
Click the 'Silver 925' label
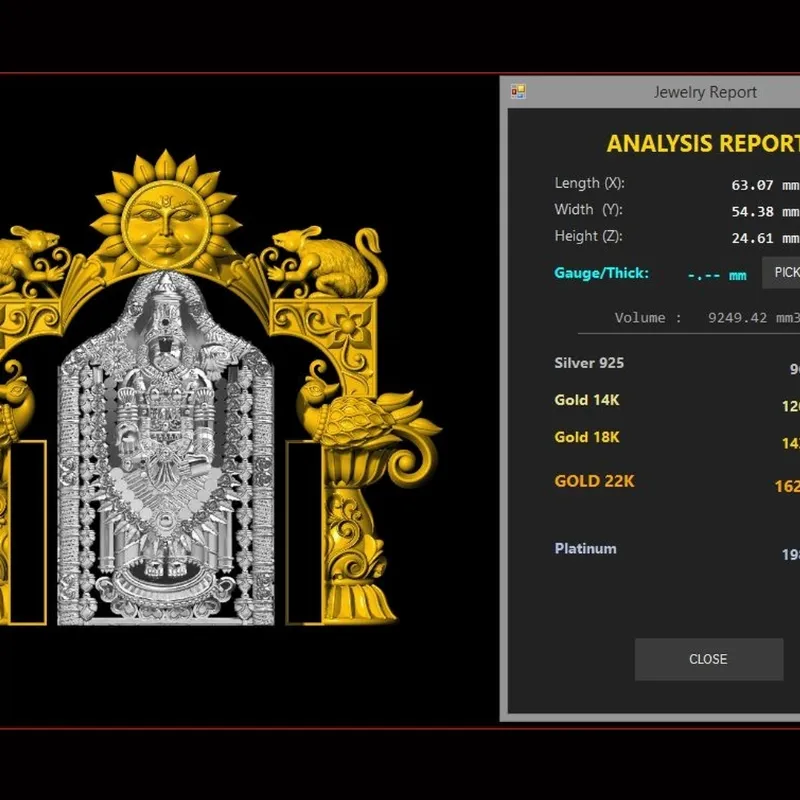pos(589,363)
